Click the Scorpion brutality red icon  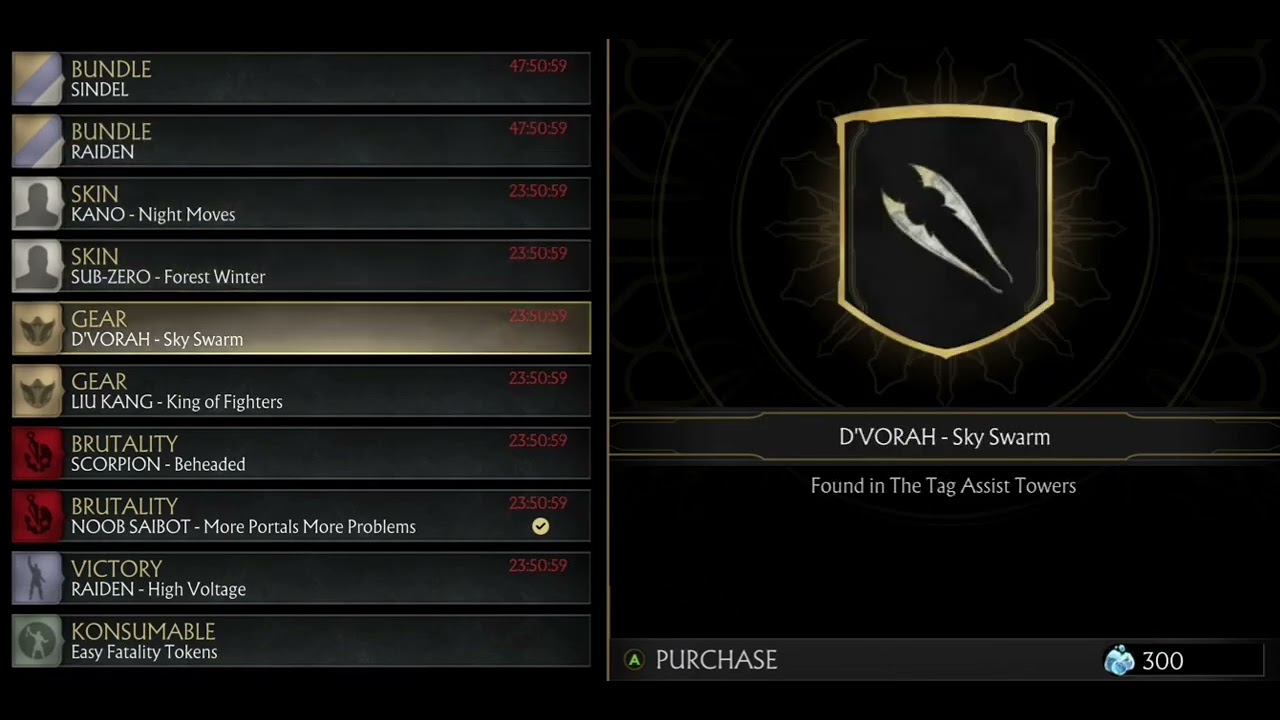37,454
